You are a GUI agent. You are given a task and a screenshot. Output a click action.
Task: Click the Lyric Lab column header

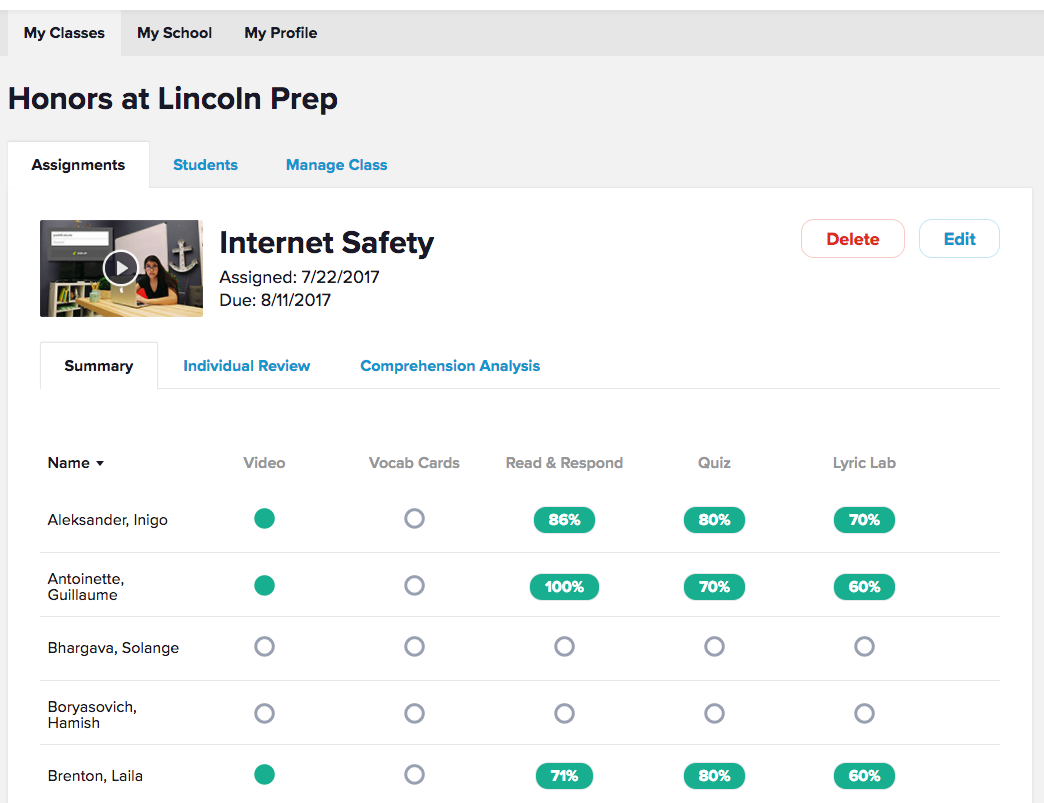click(x=864, y=463)
